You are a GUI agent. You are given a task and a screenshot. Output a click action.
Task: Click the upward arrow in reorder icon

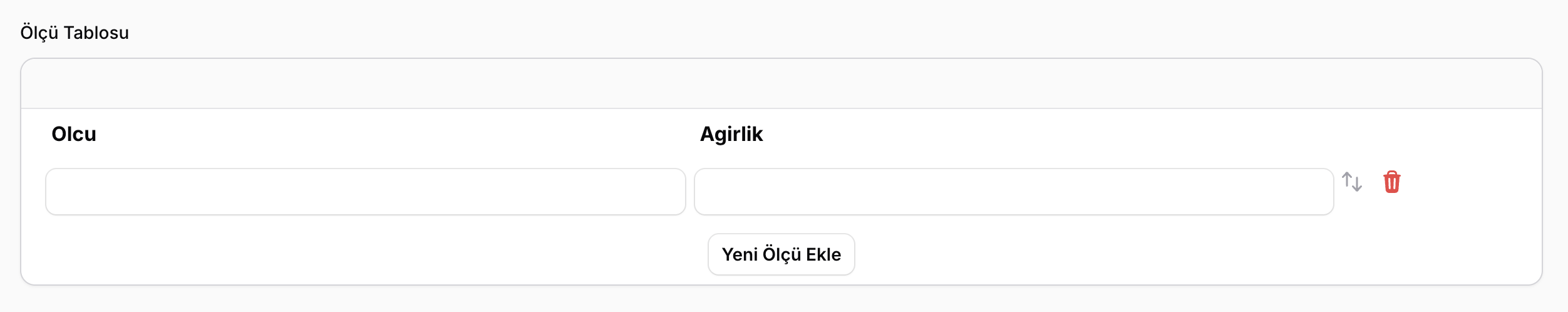pyautogui.click(x=1347, y=179)
